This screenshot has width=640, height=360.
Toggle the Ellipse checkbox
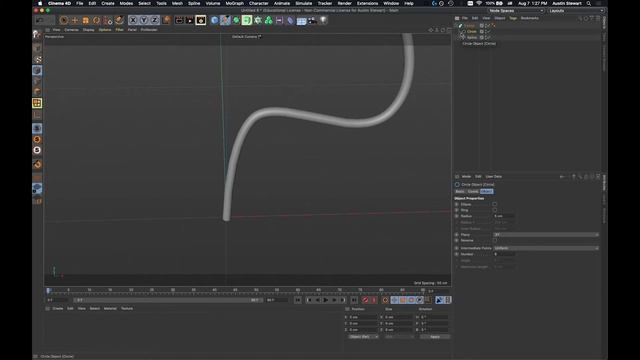coord(495,204)
